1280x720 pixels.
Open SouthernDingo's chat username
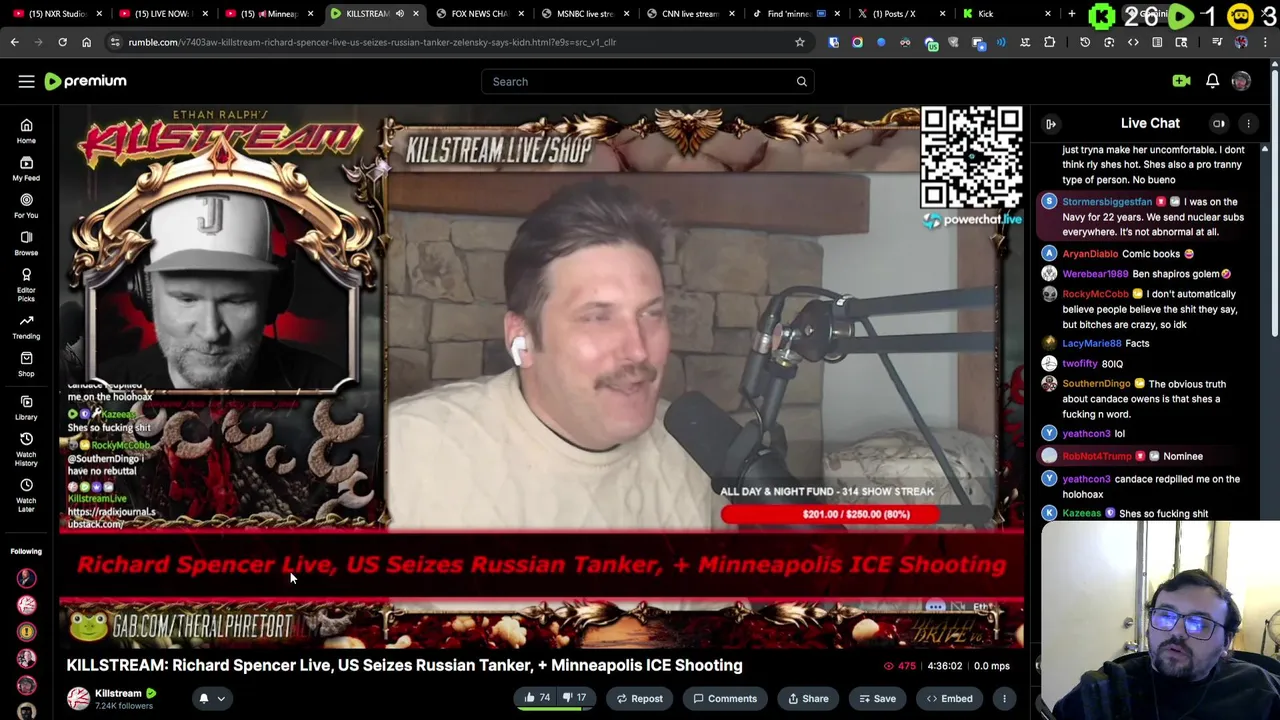1096,384
